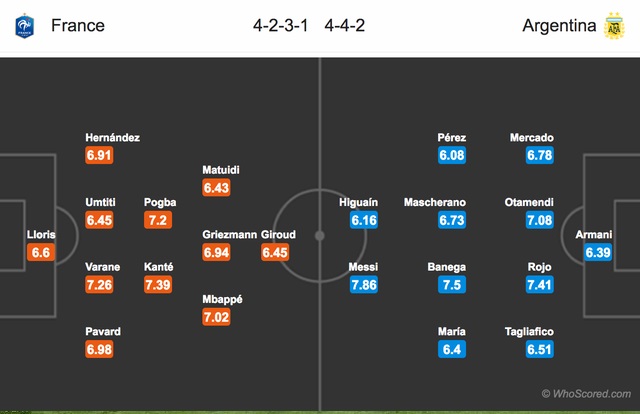Image resolution: width=640 pixels, height=414 pixels.
Task: Click the WhoScored.com watermark
Action: click(586, 394)
